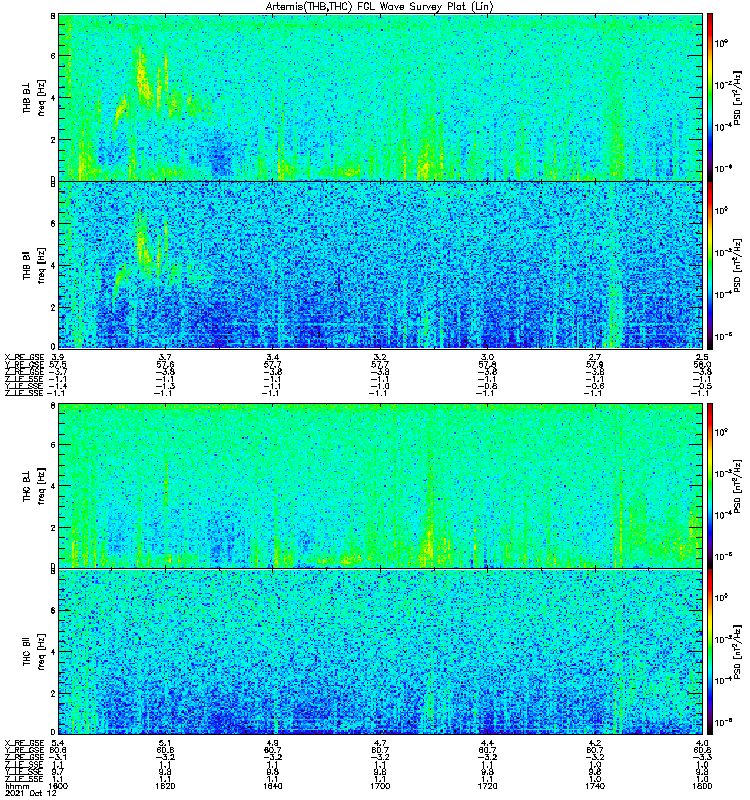Click the THB X_RE_GSE value '3.2'

380,357
